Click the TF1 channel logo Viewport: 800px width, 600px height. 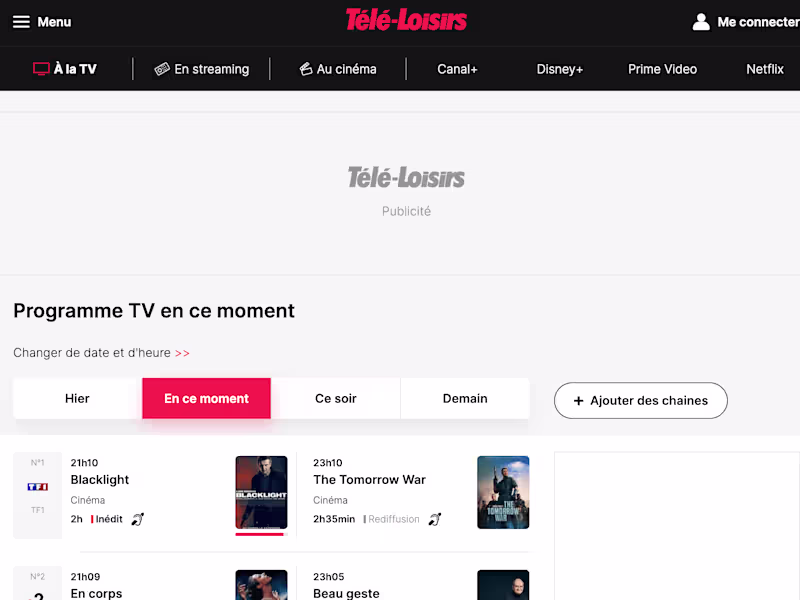tap(38, 487)
